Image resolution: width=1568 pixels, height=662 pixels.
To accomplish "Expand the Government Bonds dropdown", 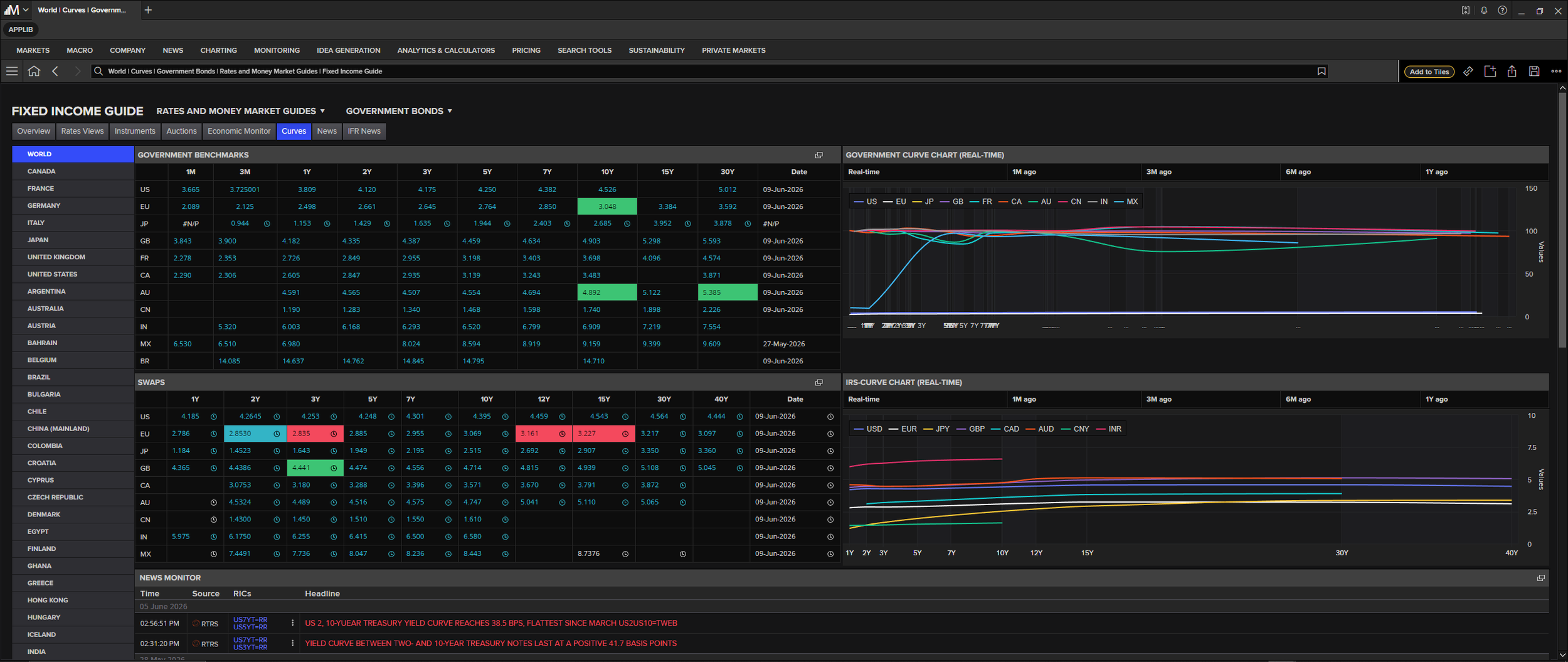I will pos(399,111).
